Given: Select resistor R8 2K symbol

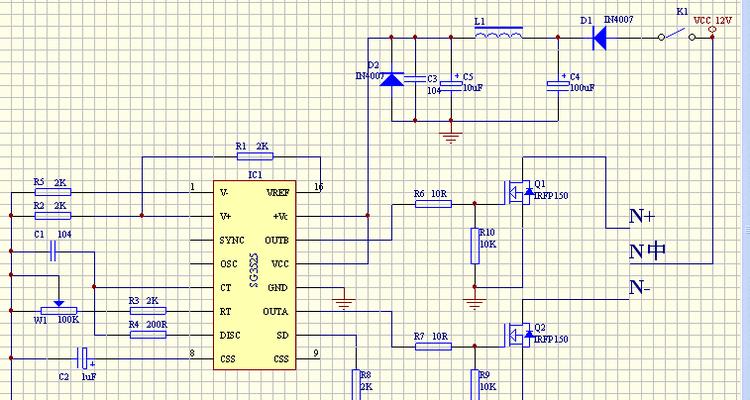Looking at the screenshot, I should pyautogui.click(x=356, y=384).
